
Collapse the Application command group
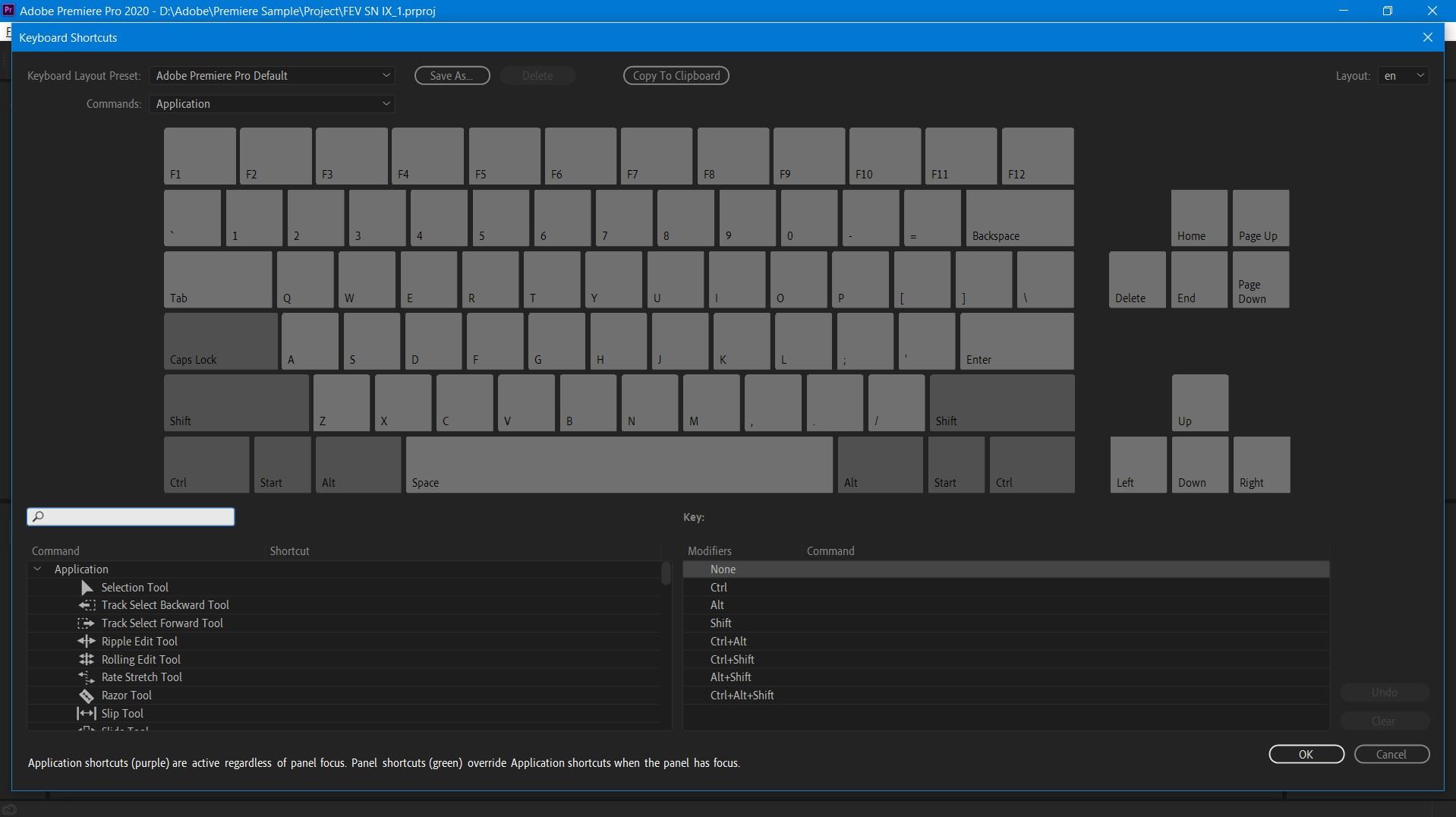tap(37, 569)
